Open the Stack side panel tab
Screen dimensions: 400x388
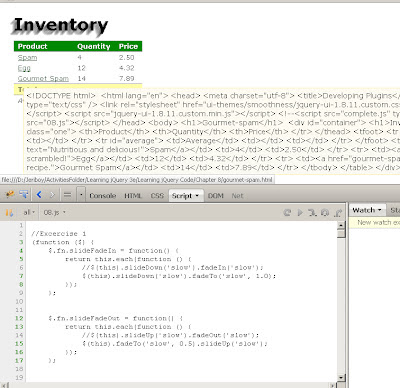coord(395,210)
